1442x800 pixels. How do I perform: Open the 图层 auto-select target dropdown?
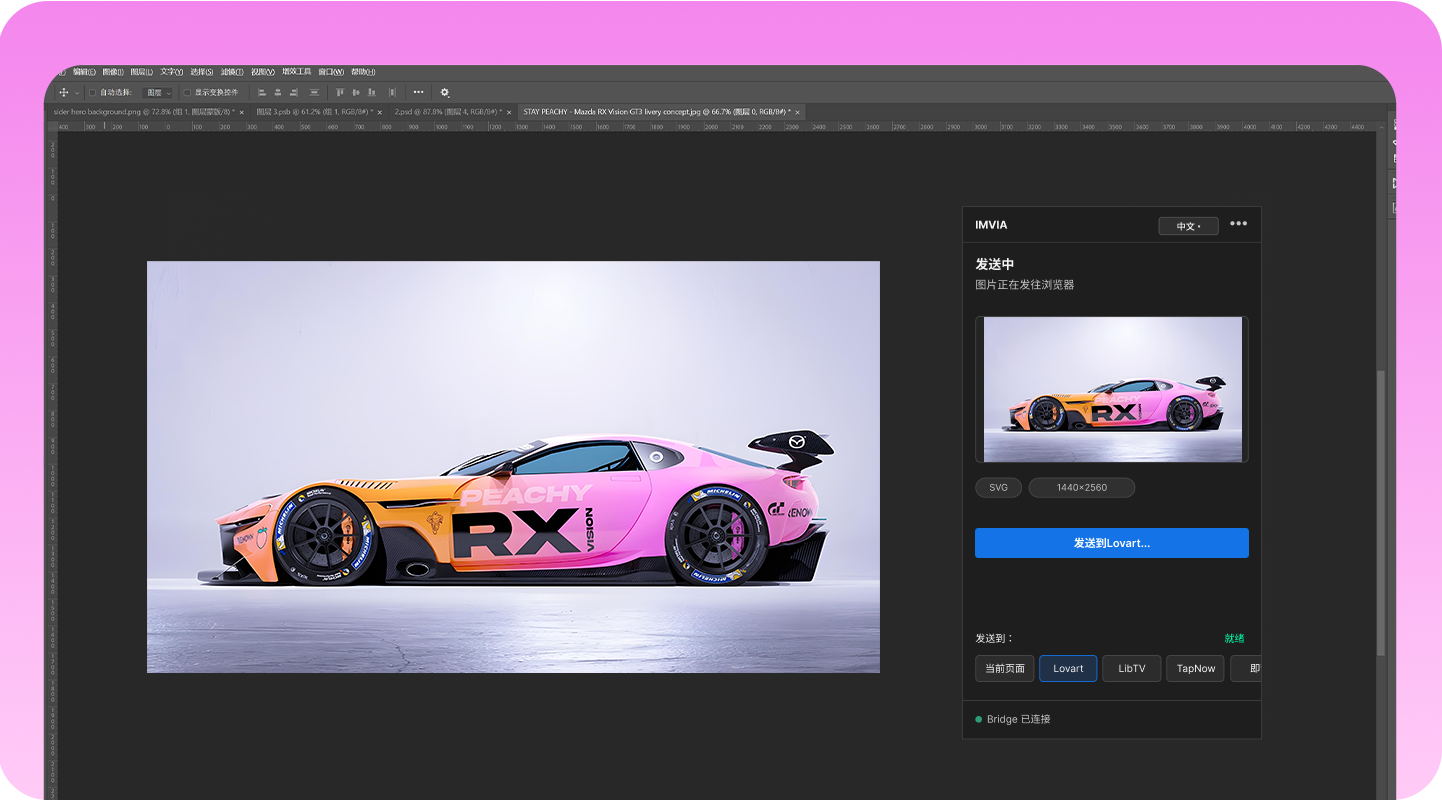coord(159,92)
